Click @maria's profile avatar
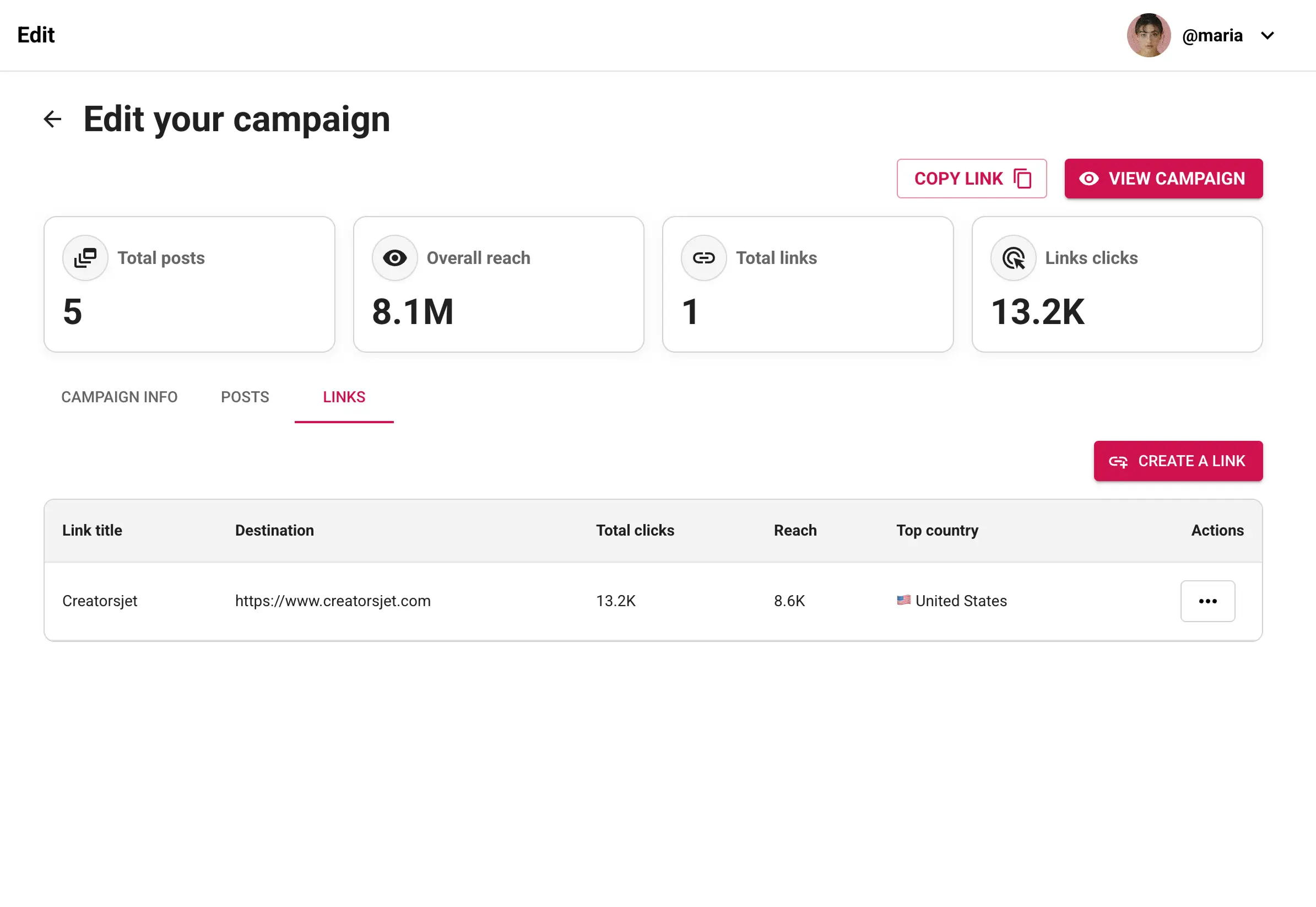 [1149, 35]
